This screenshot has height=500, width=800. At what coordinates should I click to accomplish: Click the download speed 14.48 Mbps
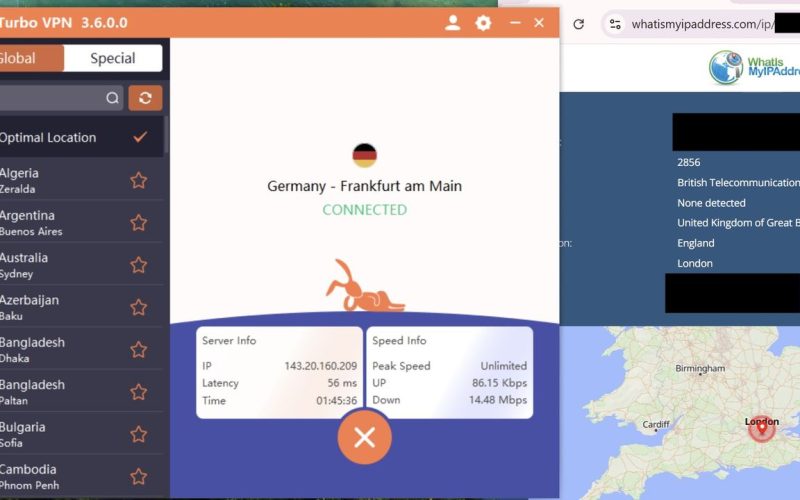498,400
